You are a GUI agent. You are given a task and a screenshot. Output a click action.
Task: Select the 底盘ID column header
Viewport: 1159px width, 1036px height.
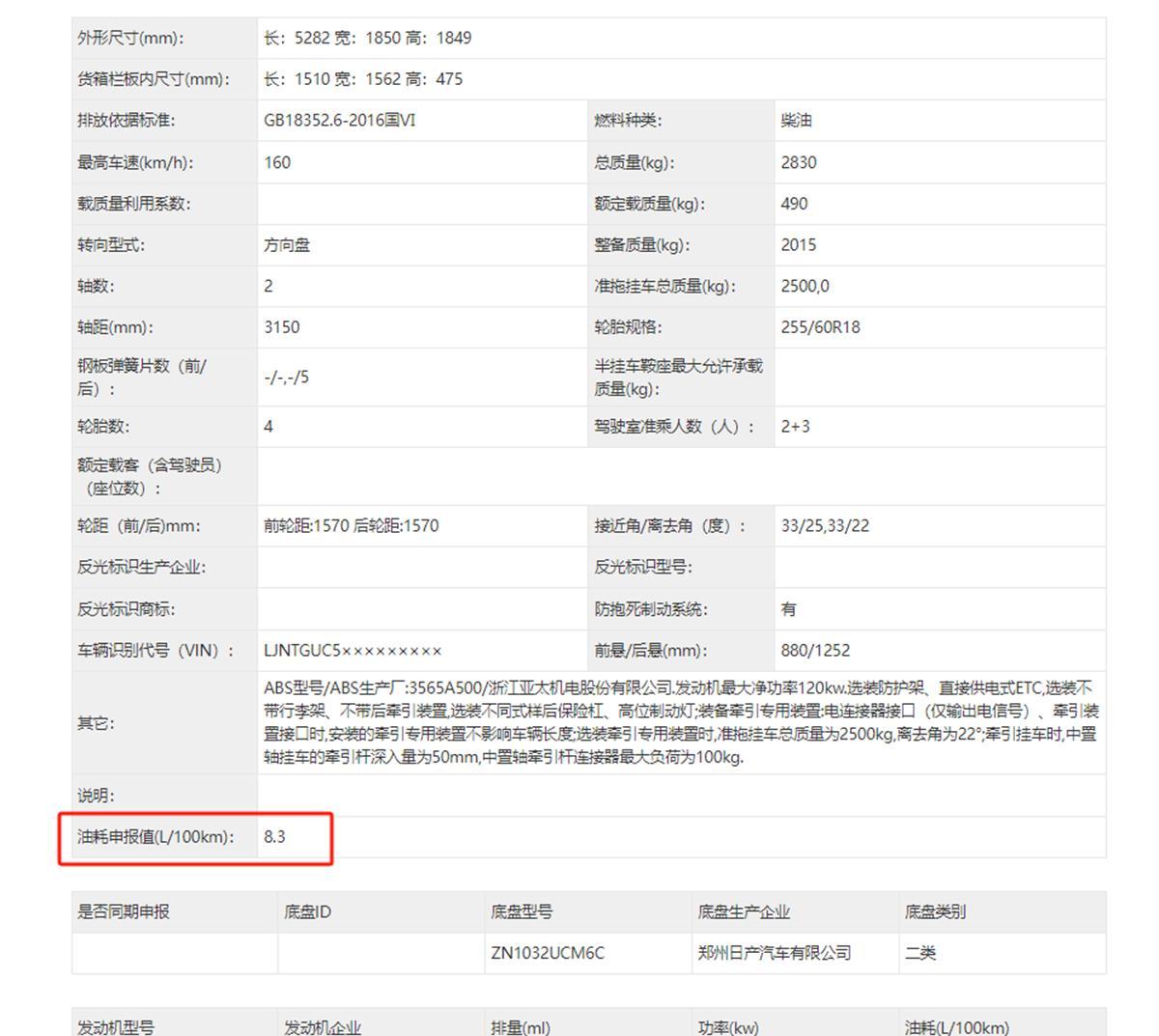click(307, 911)
